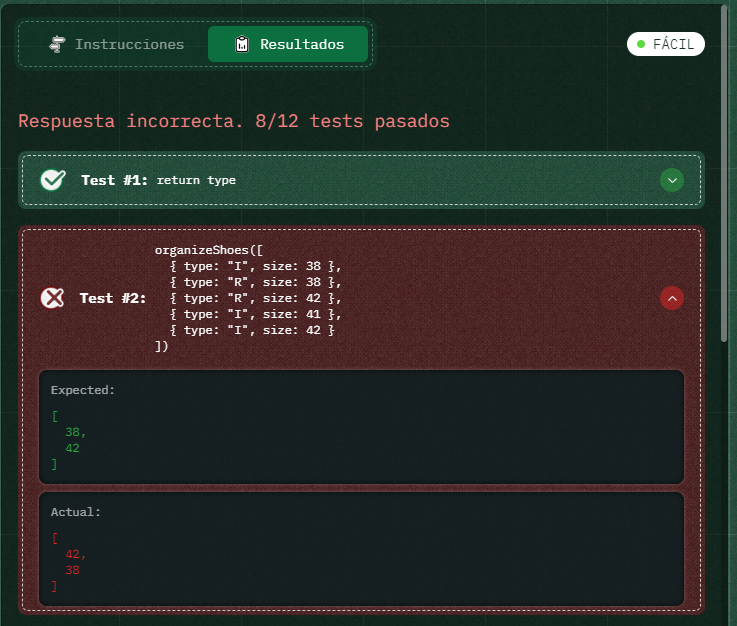This screenshot has height=626, width=737.
Task: Click the organizeShoes([ code line
Action: pyautogui.click(x=209, y=250)
